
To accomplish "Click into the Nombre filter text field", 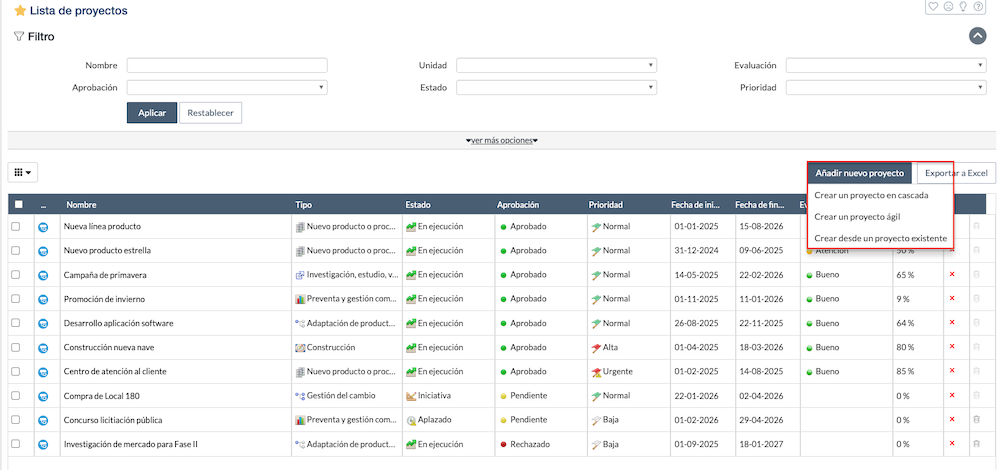I will point(227,66).
